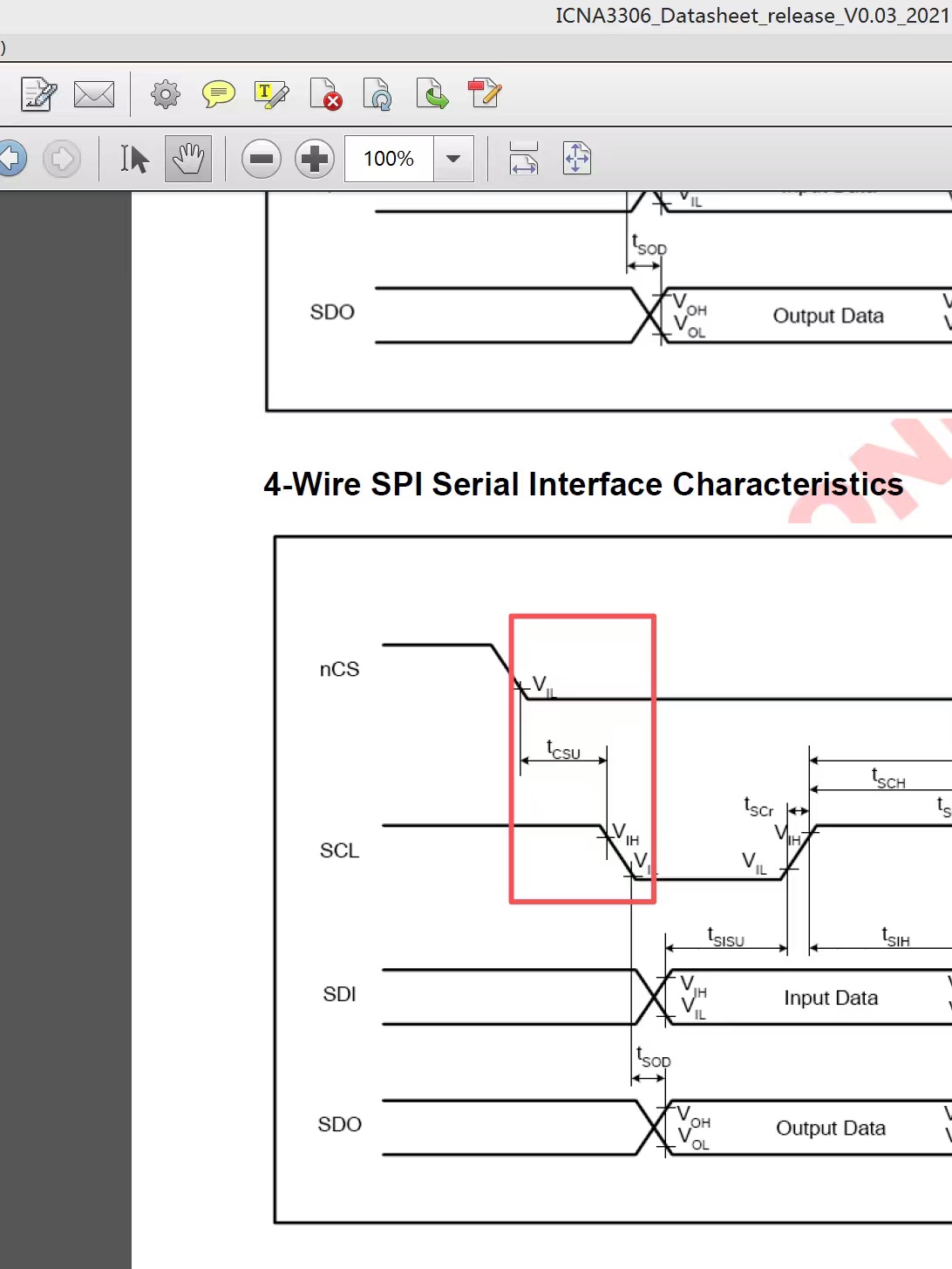This screenshot has height=1269, width=952.
Task: Open the zoom level dropdown arrow
Action: (x=453, y=159)
